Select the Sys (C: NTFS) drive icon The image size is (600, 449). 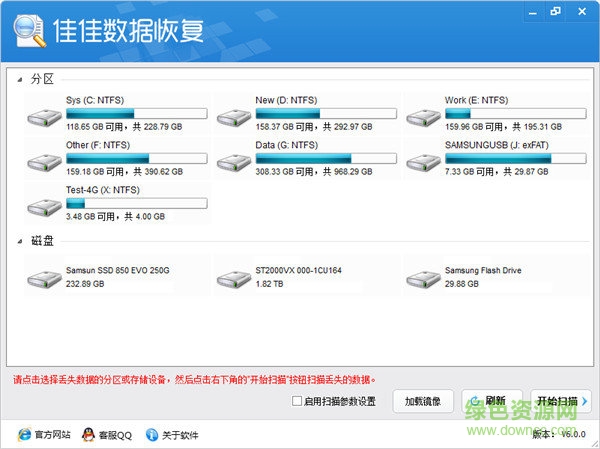point(44,117)
